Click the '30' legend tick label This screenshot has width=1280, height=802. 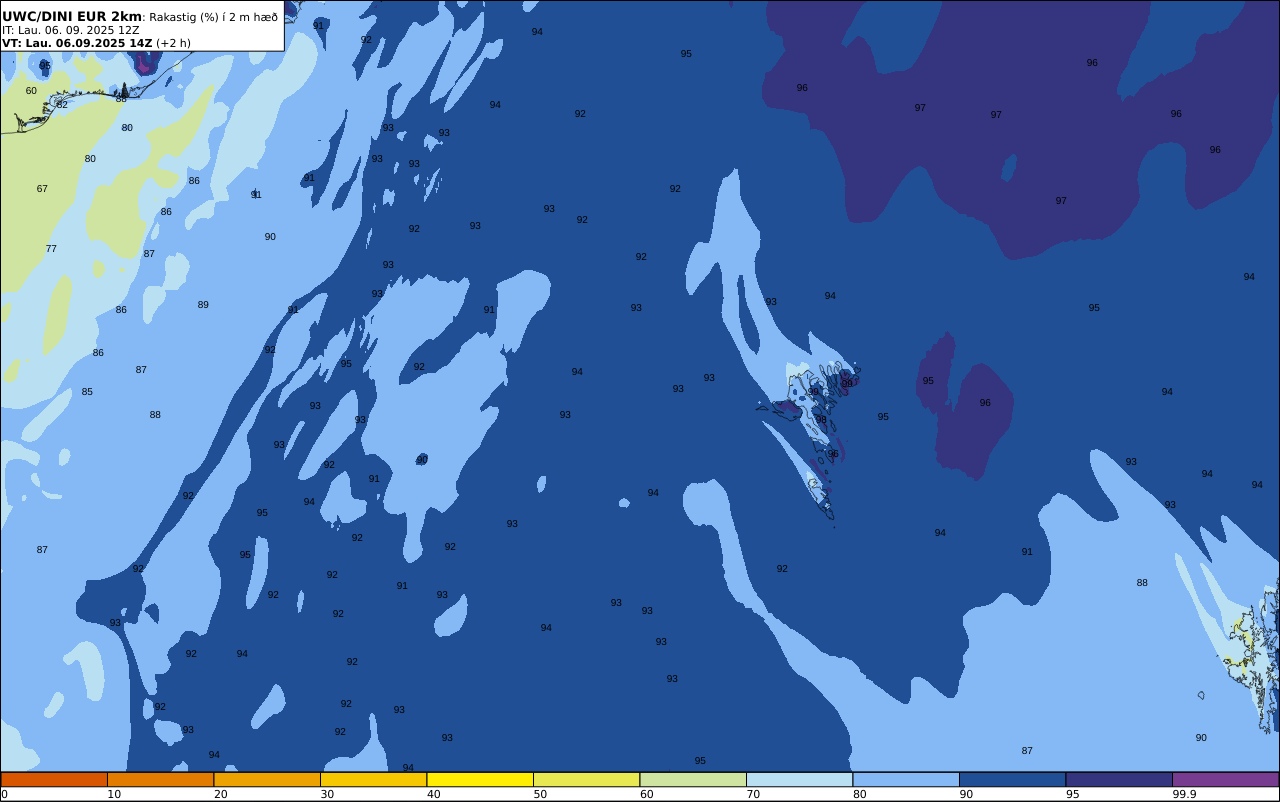tap(327, 794)
